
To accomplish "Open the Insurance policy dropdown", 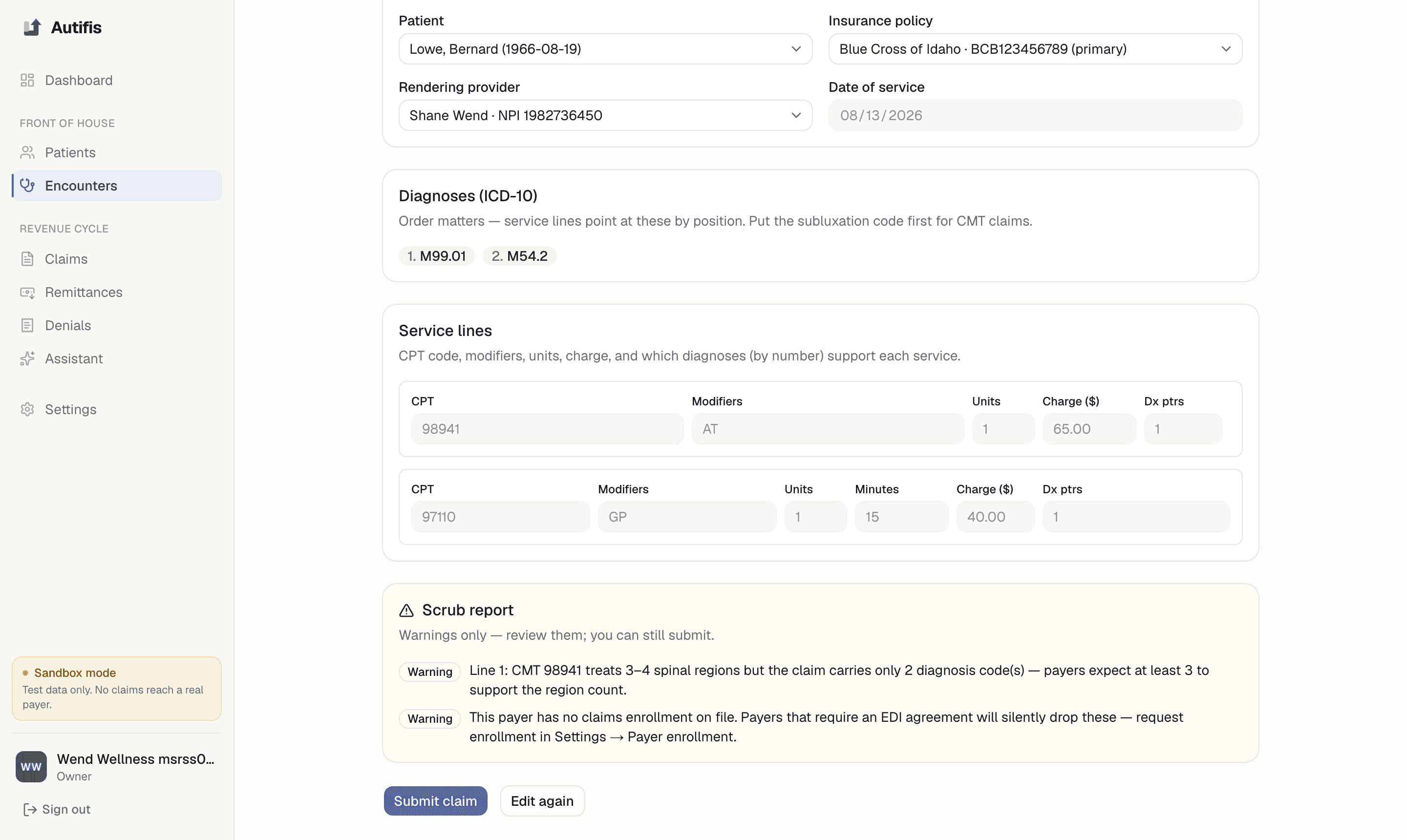I will tap(1035, 49).
